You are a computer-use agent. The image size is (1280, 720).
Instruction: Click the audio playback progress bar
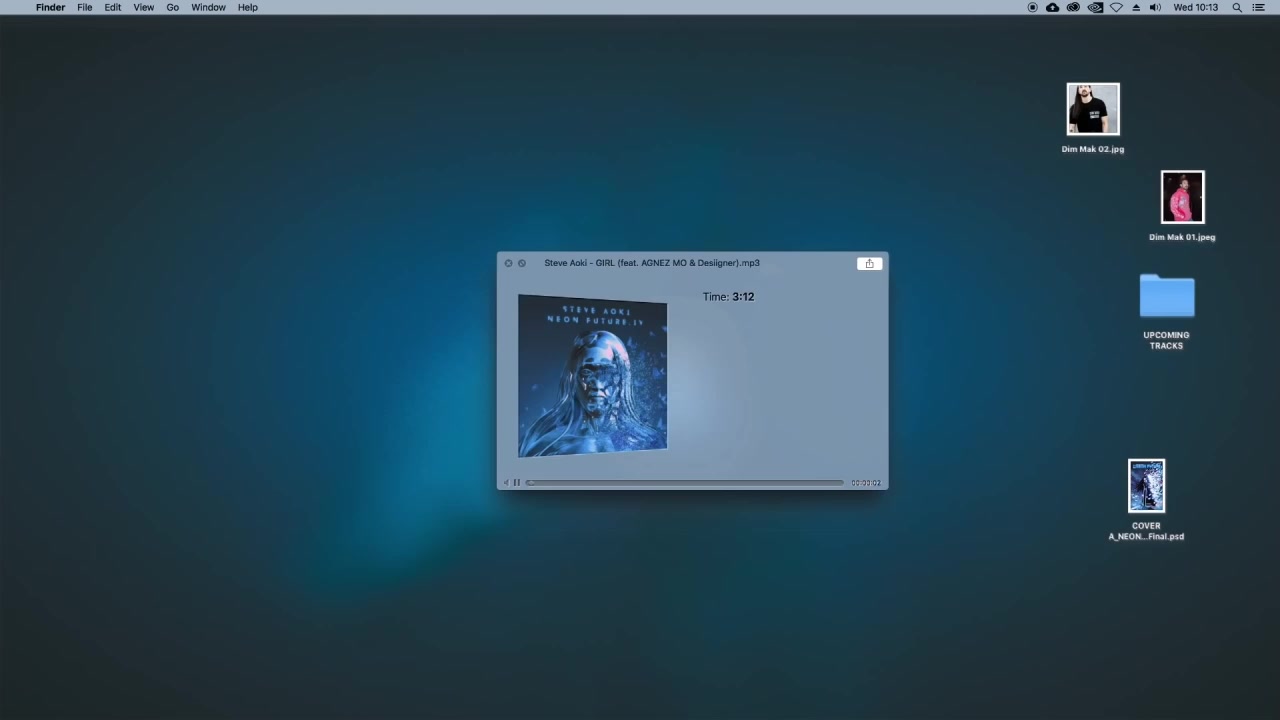pos(685,483)
